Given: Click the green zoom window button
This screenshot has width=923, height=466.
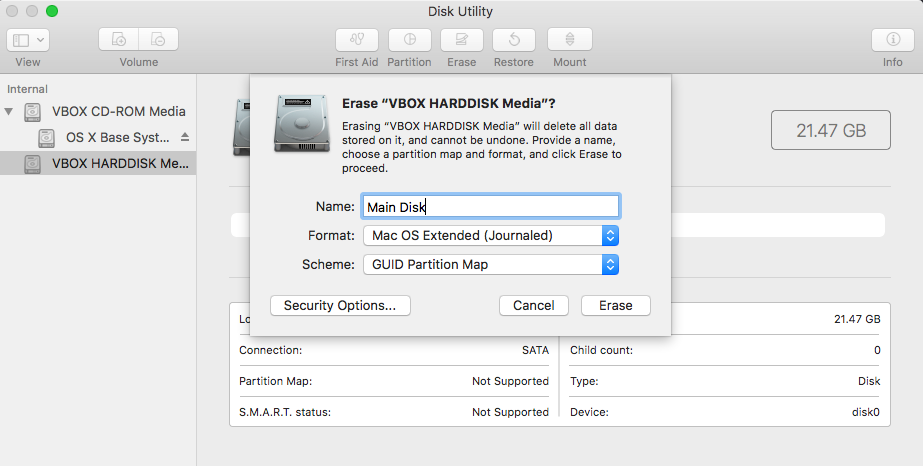Looking at the screenshot, I should tap(52, 11).
